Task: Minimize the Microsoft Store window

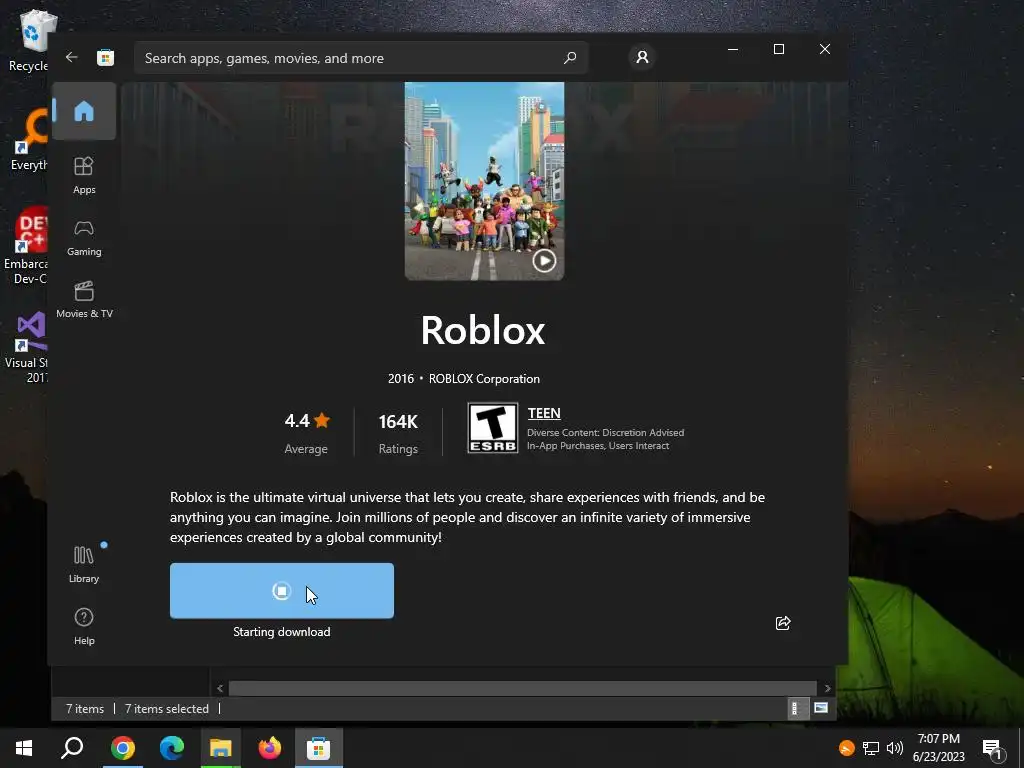Action: (x=733, y=49)
